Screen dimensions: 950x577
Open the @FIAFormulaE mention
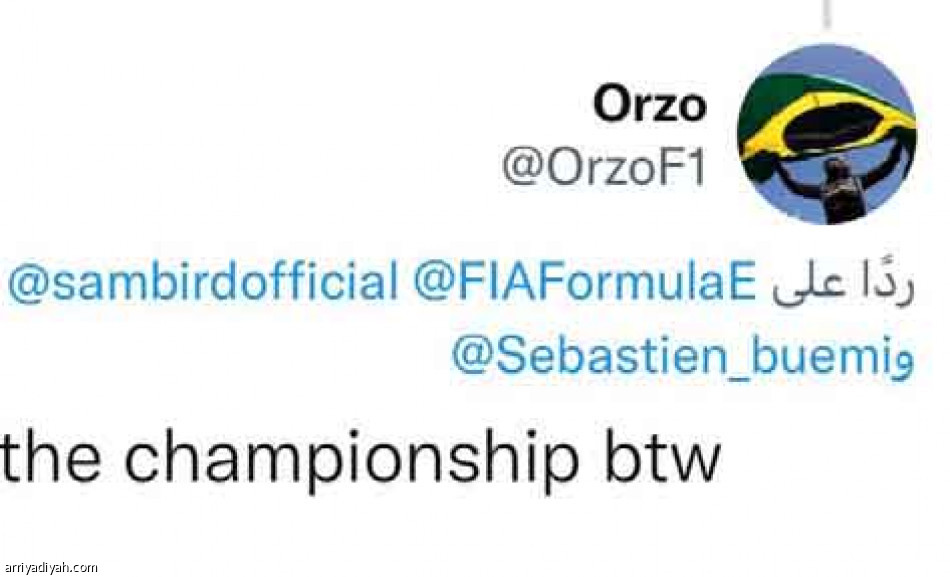point(584,285)
